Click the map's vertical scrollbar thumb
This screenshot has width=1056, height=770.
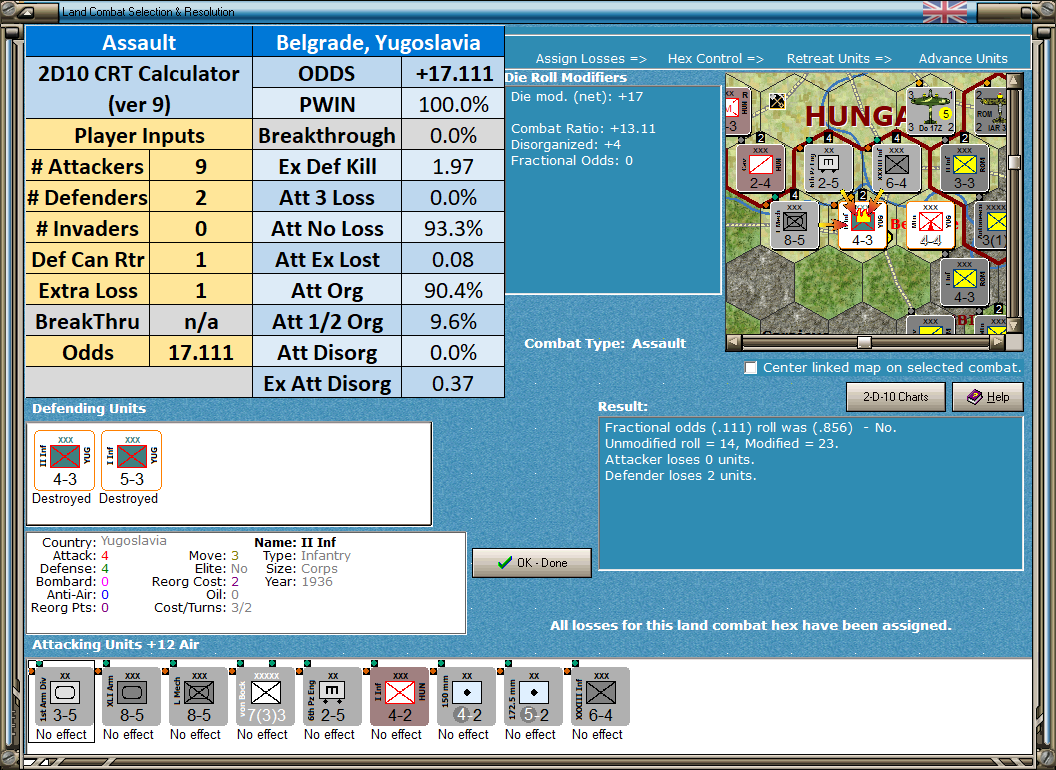[1014, 162]
